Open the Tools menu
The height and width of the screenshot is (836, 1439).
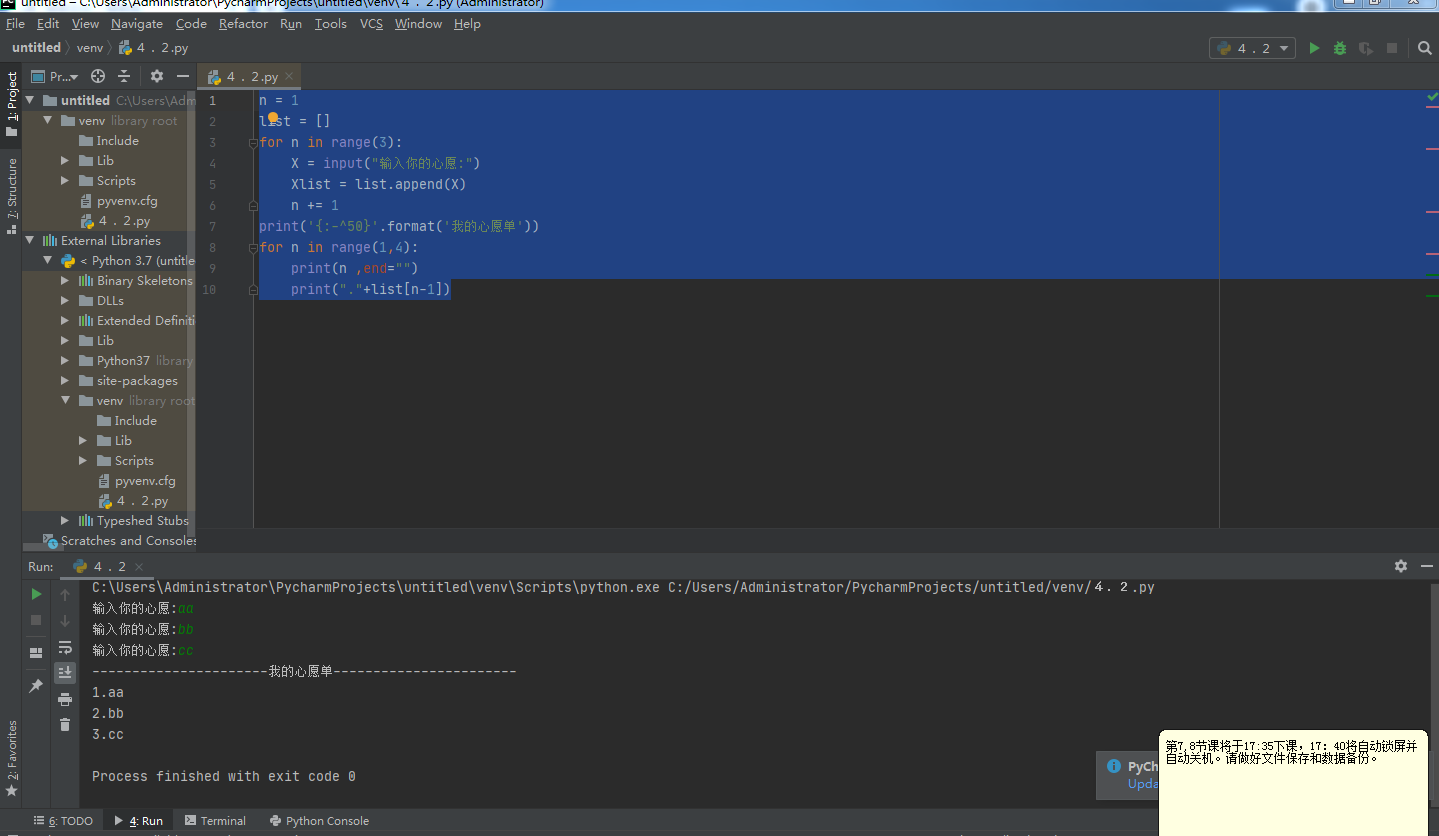point(330,24)
